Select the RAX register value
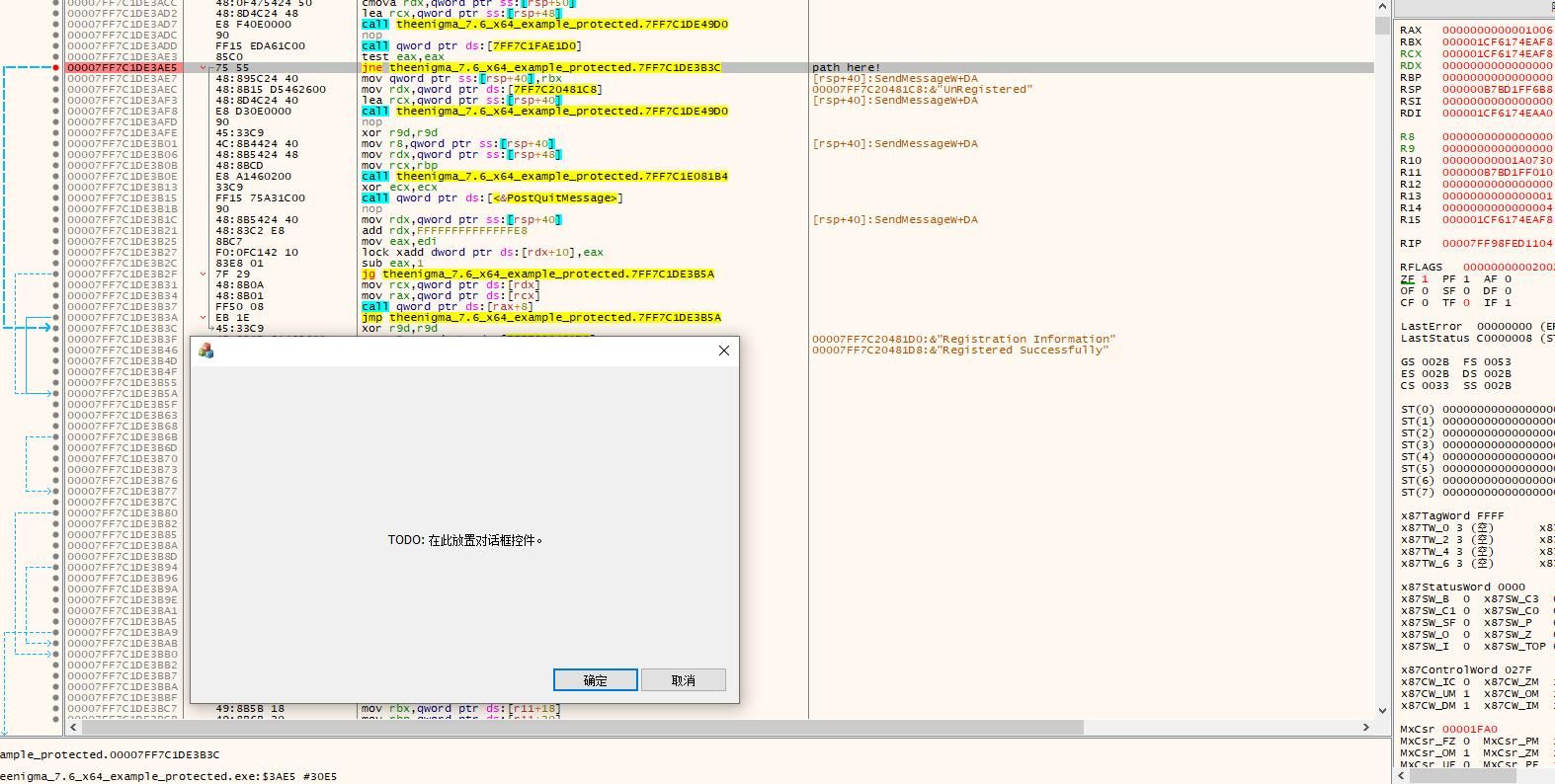The height and width of the screenshot is (784, 1555). click(1497, 31)
